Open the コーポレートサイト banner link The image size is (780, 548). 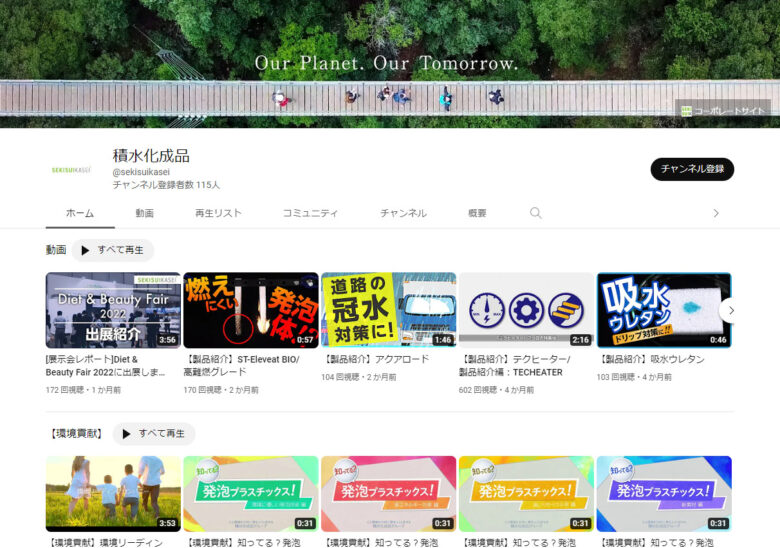coord(723,110)
